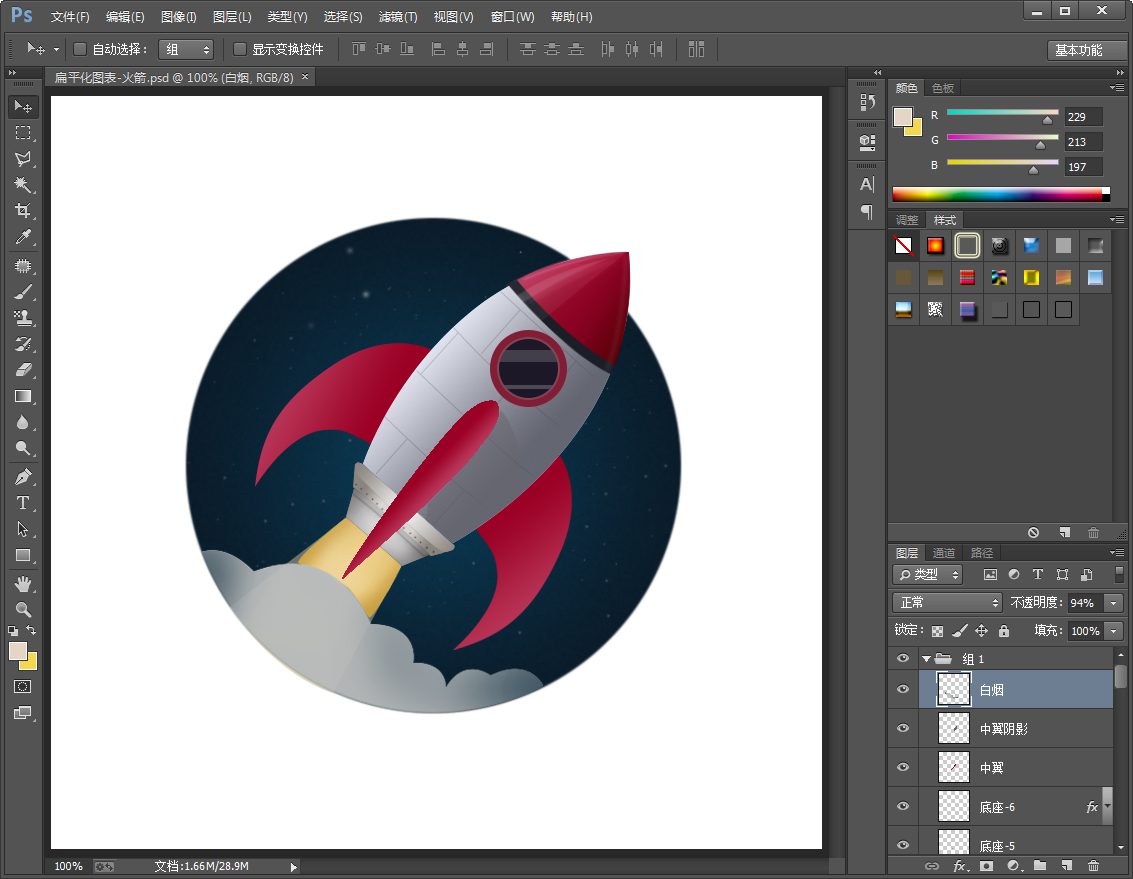Select the Eyedropper tool
Screen dimensions: 1133x879
pyautogui.click(x=23, y=237)
